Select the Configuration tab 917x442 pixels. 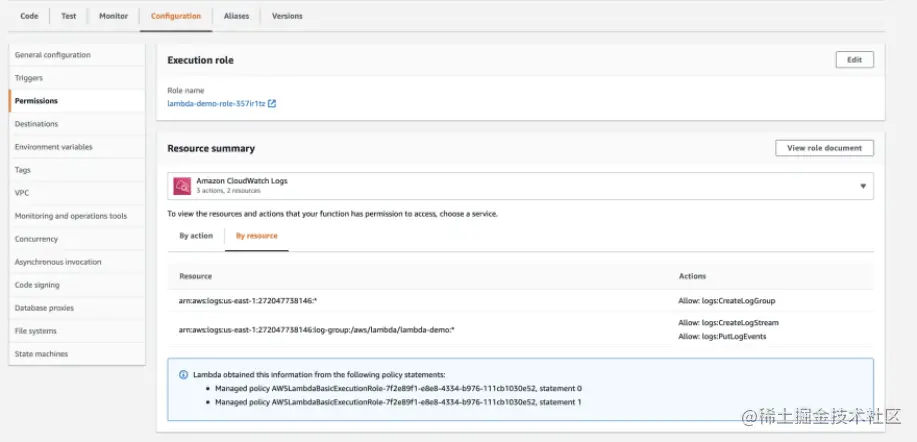pos(176,16)
